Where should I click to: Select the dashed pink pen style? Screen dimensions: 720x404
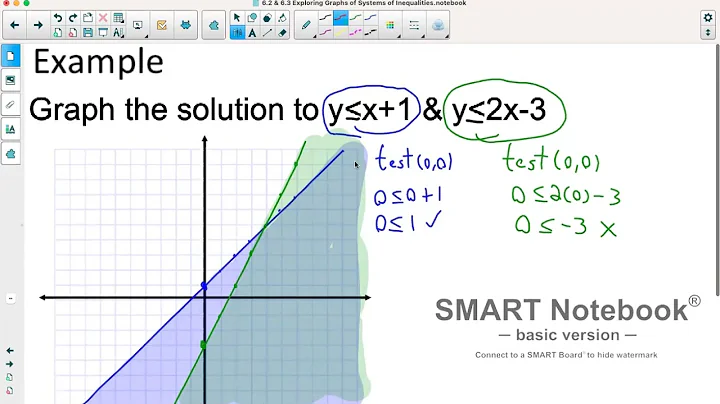(355, 33)
